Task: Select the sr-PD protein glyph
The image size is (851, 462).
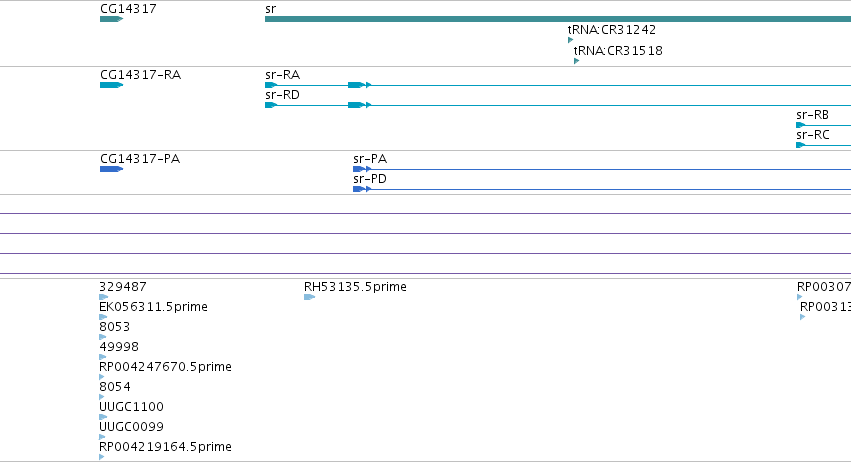Action: click(x=602, y=189)
